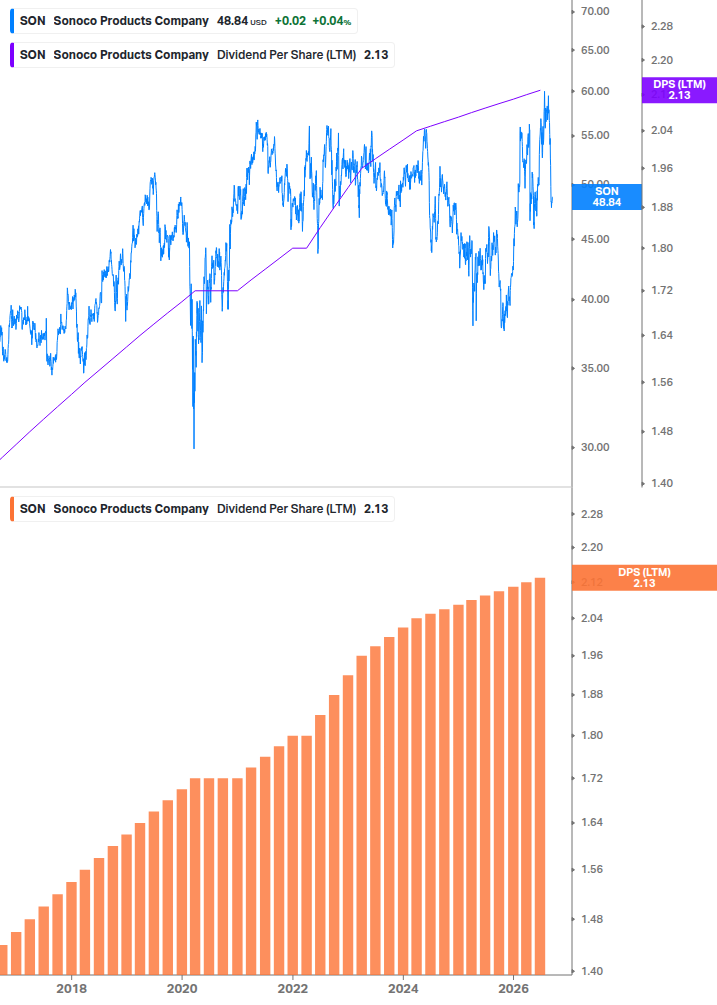Click the blue SON 48.84 price axis tag
717x1005 pixels.
(x=607, y=197)
